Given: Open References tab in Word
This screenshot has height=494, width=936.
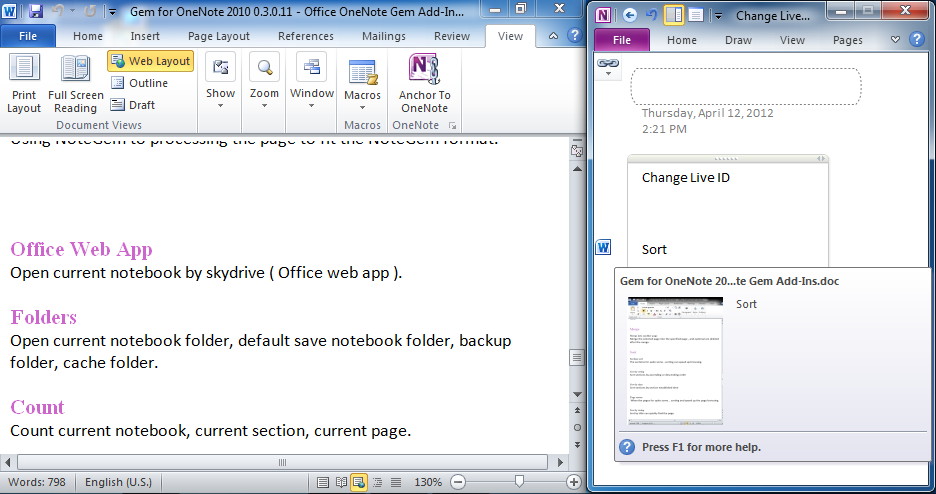Looking at the screenshot, I should (x=306, y=36).
